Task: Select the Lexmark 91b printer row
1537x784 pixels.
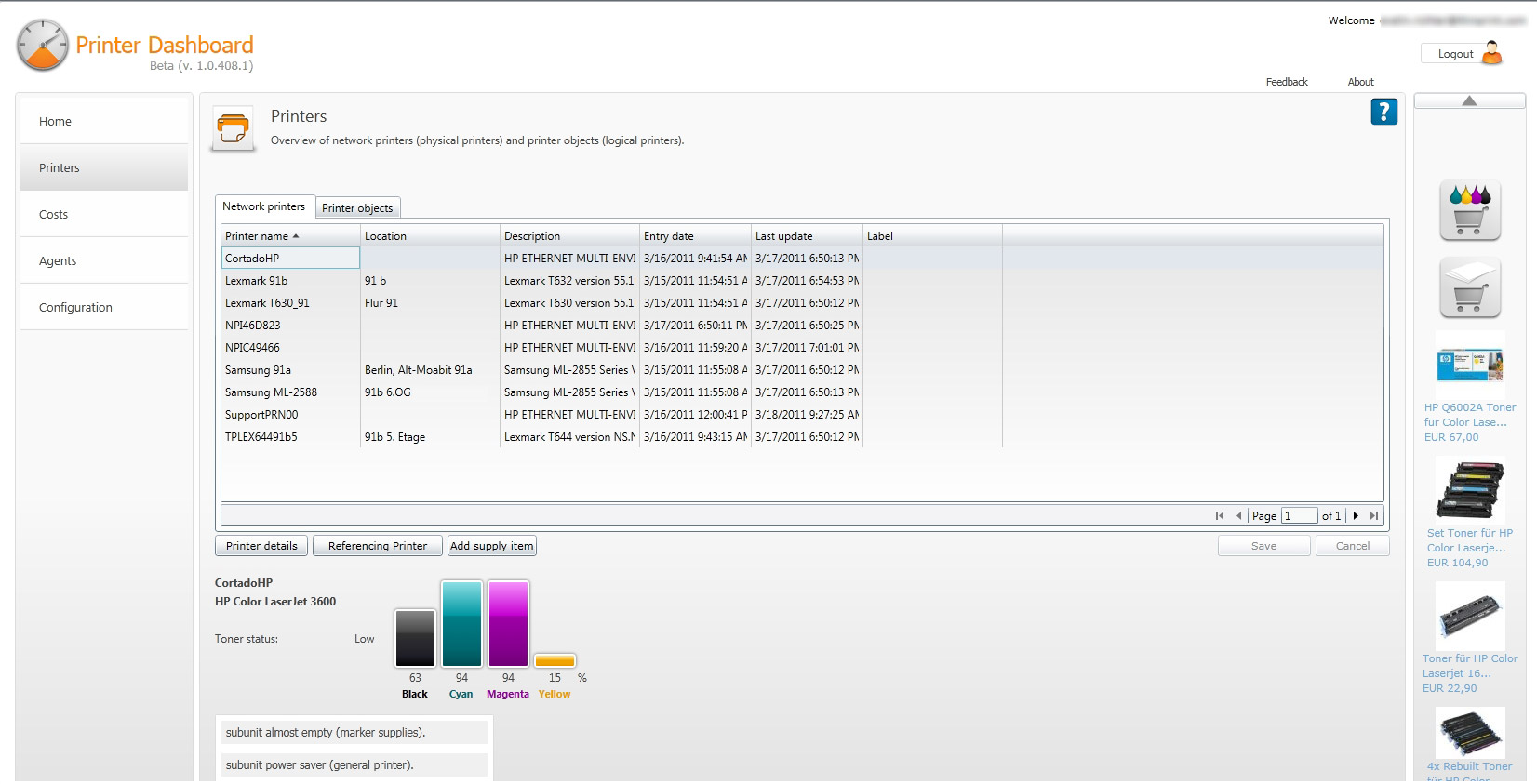Action: 802,281
